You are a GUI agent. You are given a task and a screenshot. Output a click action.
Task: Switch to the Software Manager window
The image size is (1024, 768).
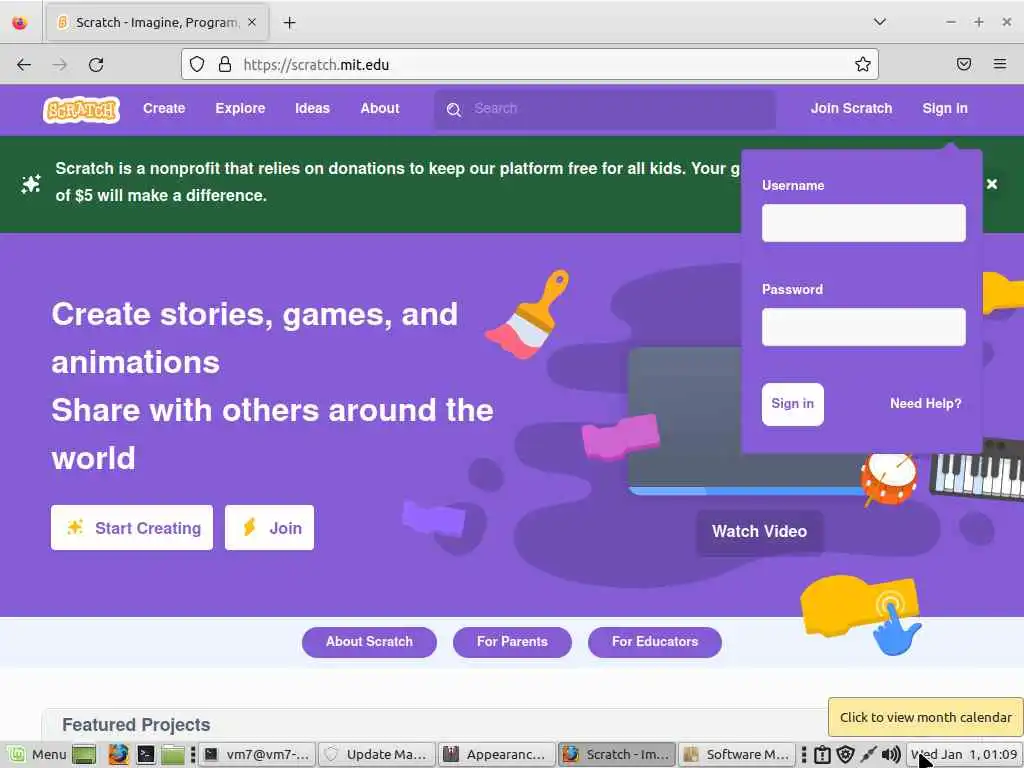pyautogui.click(x=737, y=755)
